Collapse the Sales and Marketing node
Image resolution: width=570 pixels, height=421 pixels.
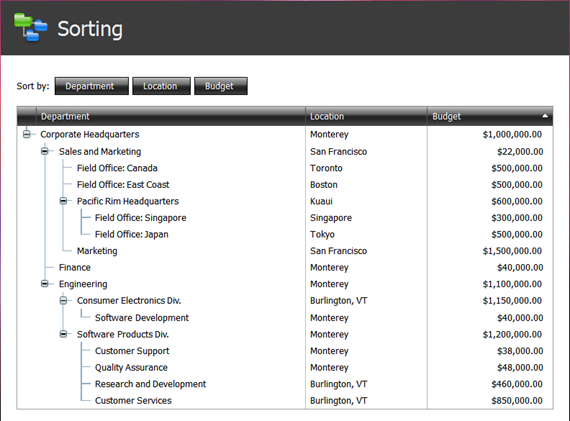tap(44, 151)
